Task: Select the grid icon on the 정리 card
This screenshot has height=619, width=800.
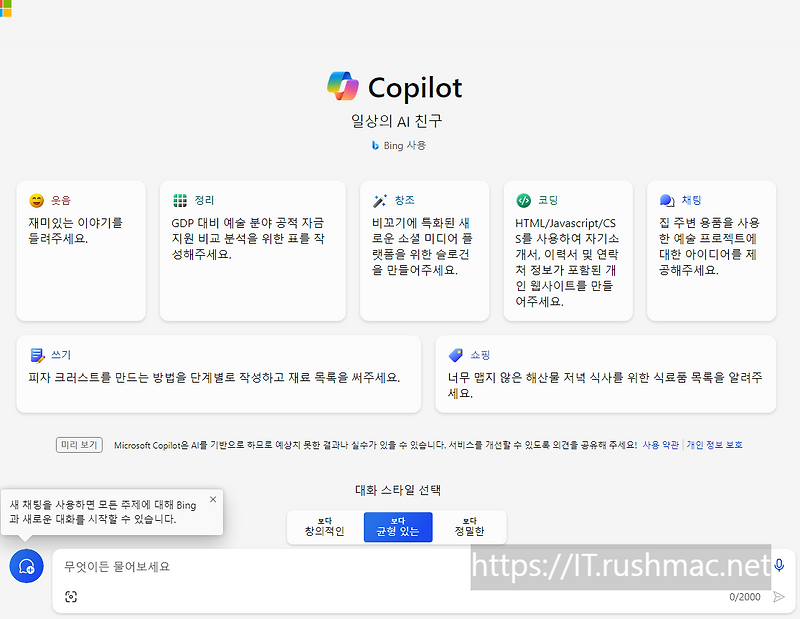Action: [177, 198]
